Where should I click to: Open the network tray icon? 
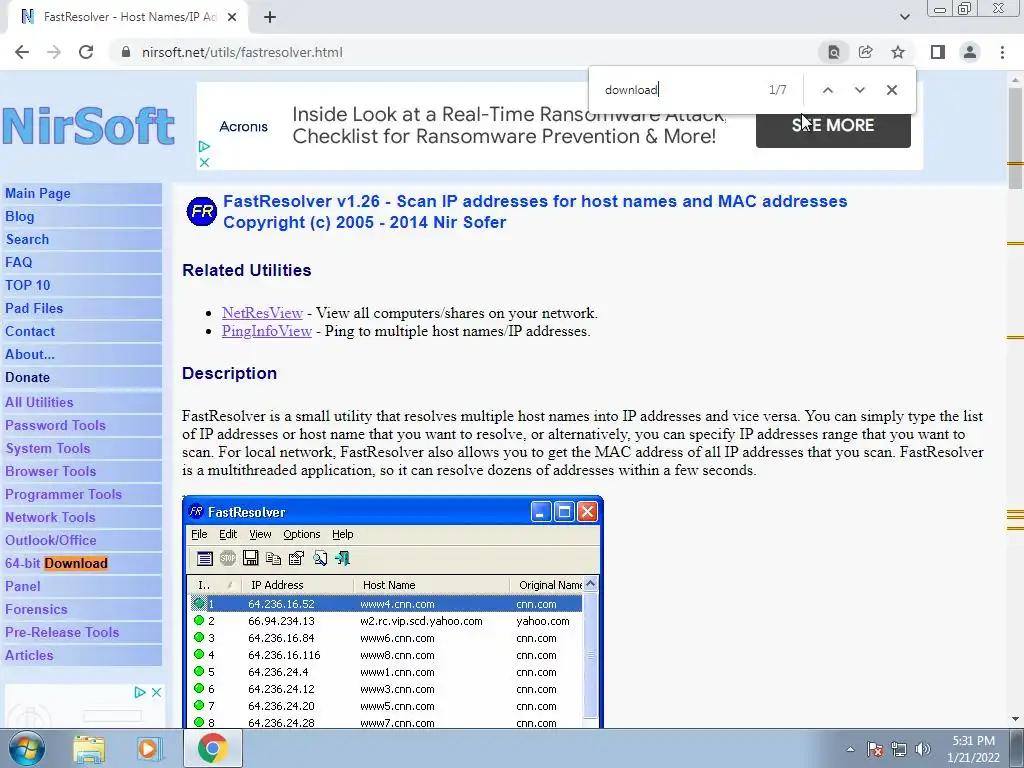point(899,749)
